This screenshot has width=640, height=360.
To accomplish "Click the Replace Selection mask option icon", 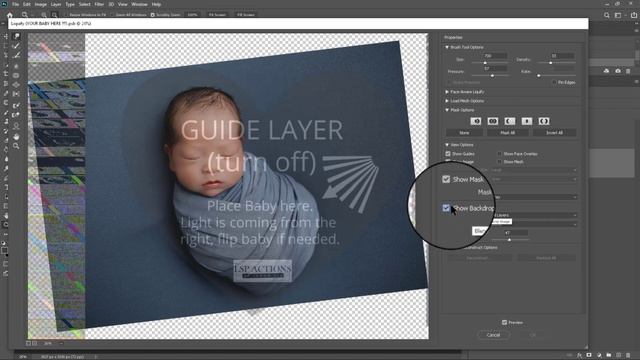I will point(476,121).
